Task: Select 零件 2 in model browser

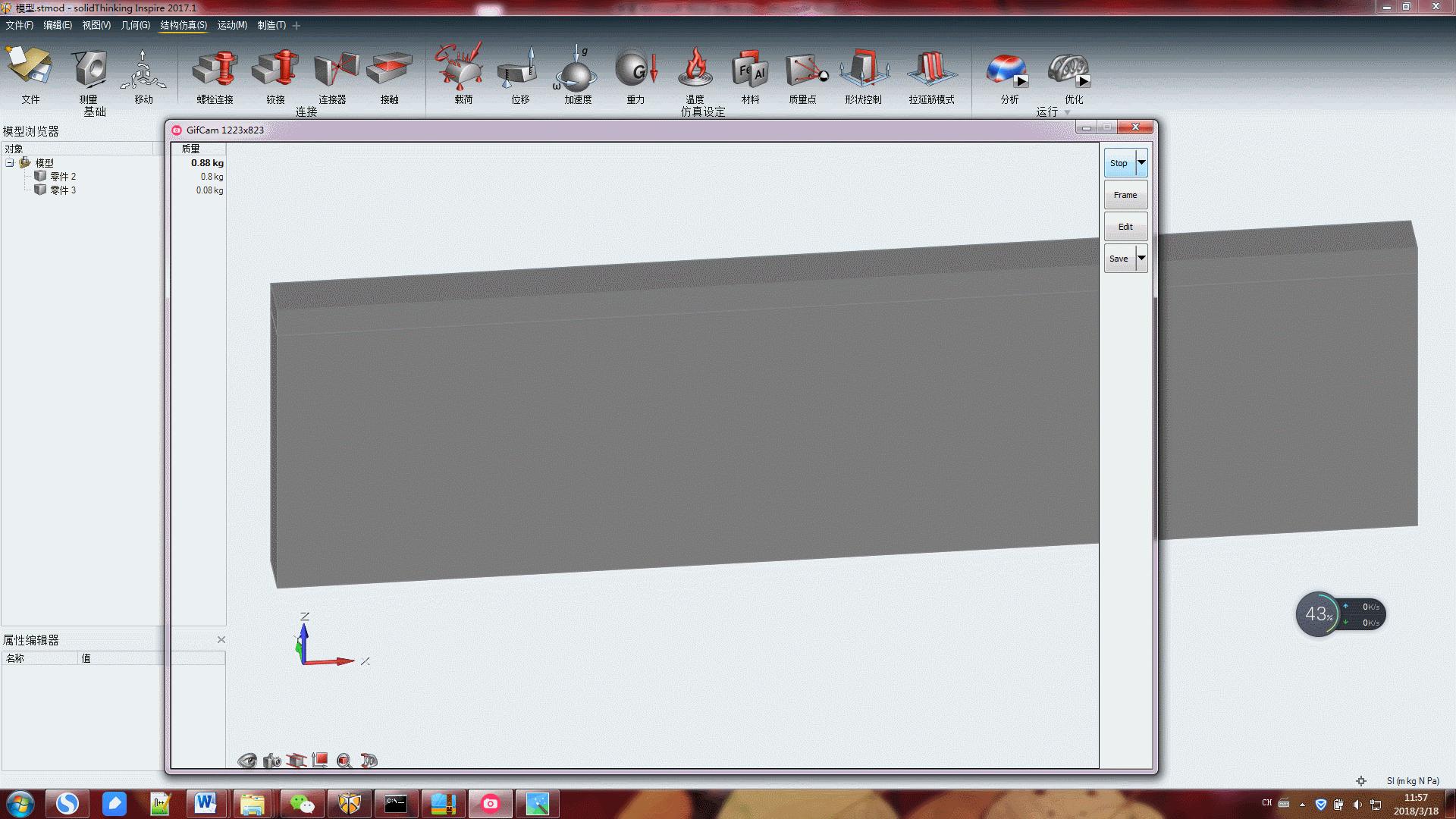Action: coord(63,177)
